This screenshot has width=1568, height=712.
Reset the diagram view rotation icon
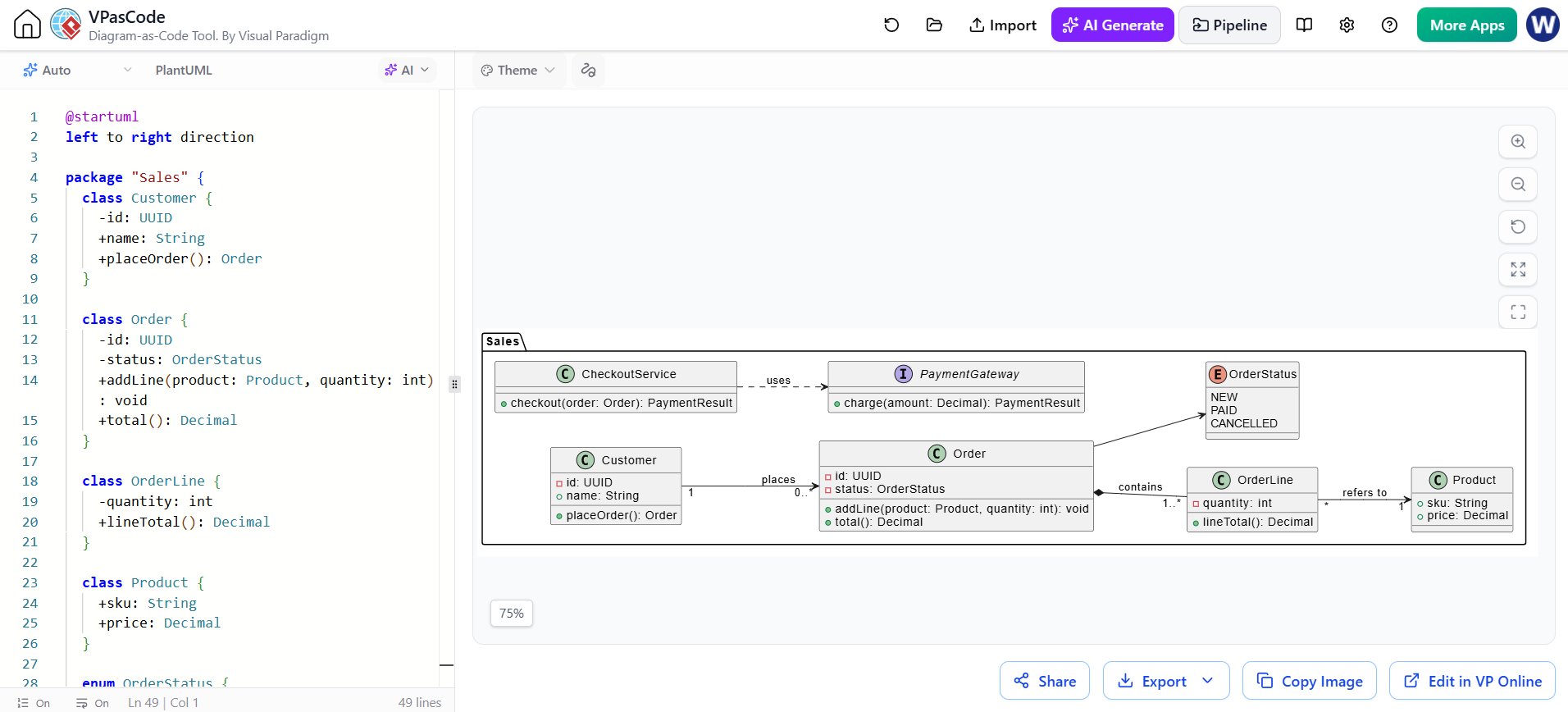pyautogui.click(x=1518, y=226)
